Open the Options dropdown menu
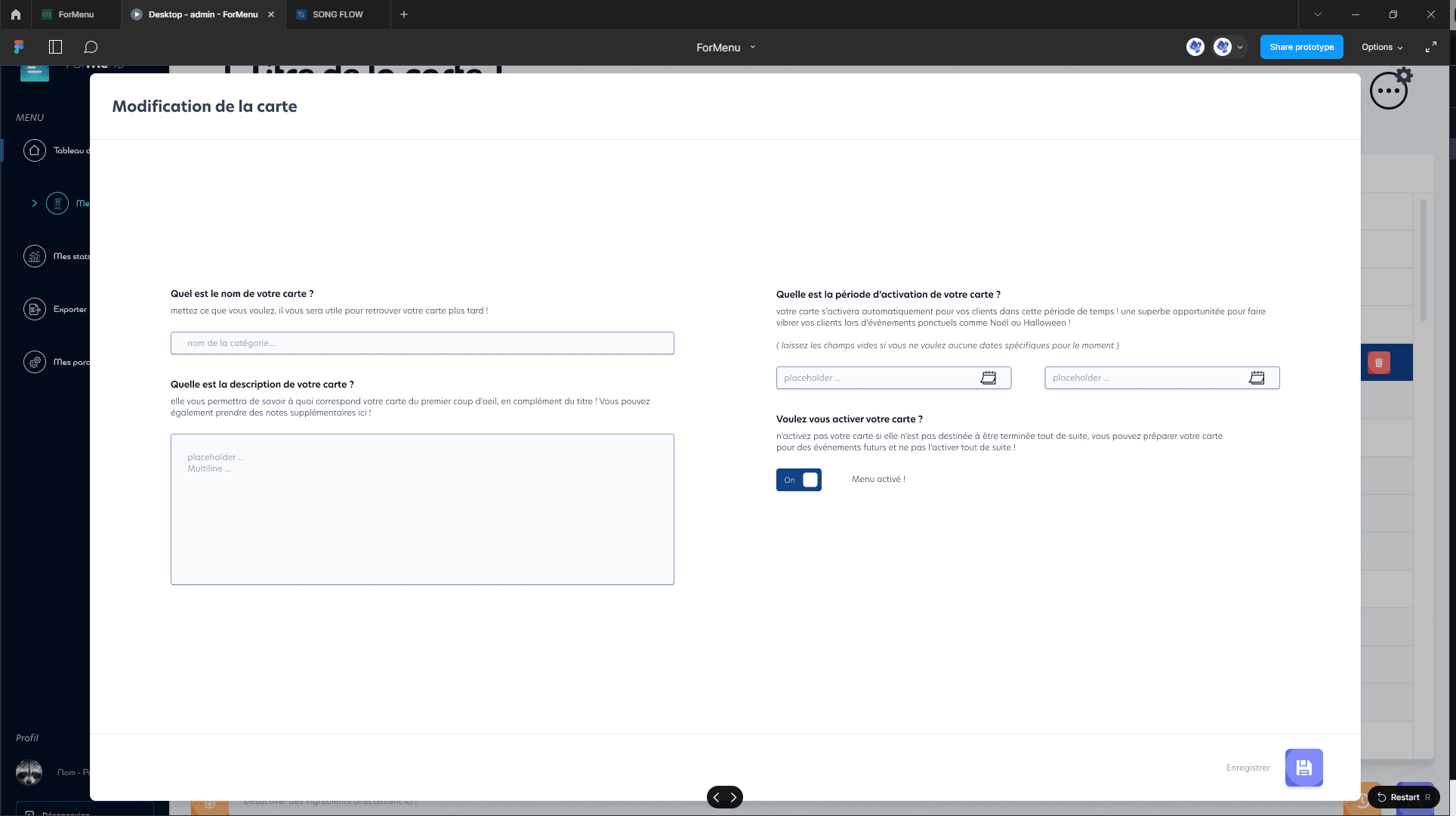1456x816 pixels. coord(1382,47)
